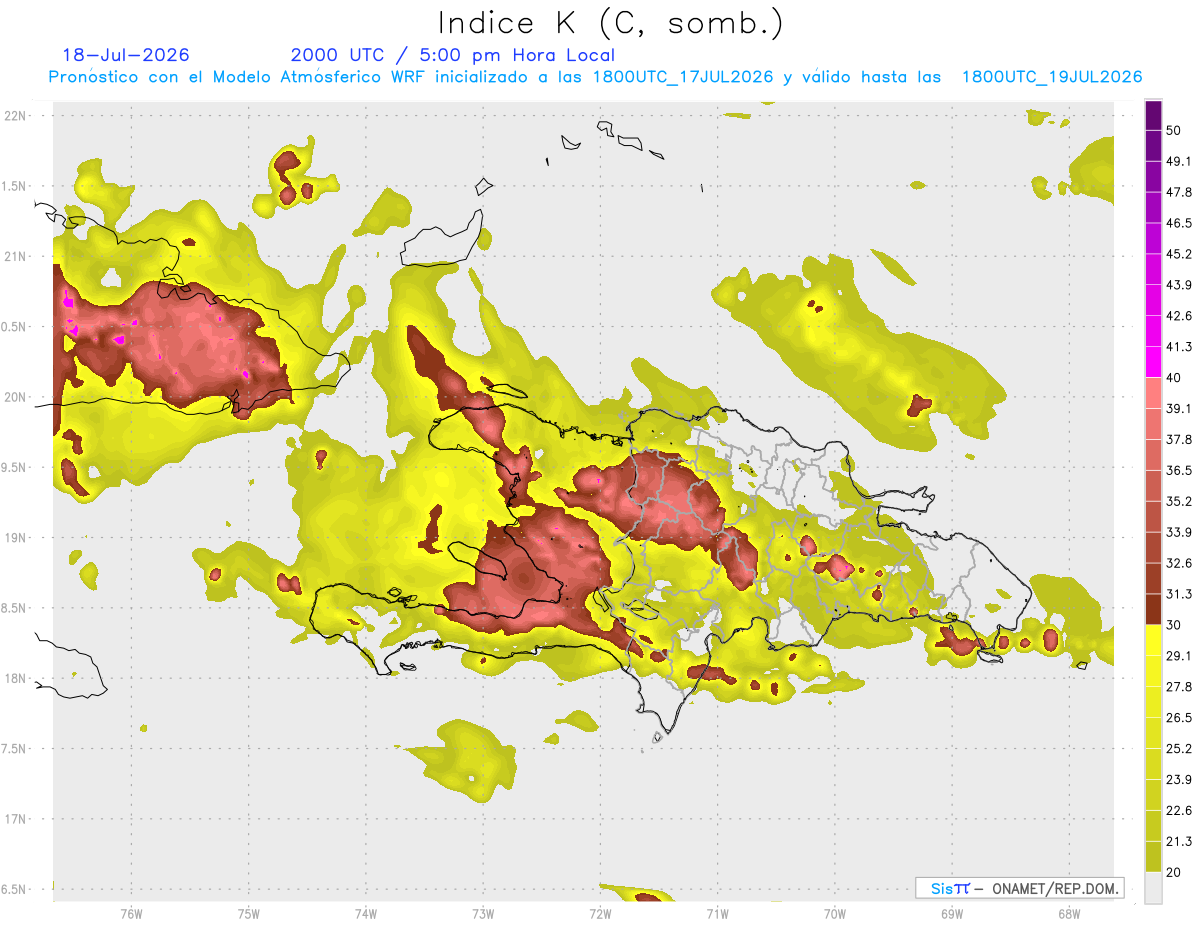
Task: Click the "68W" longitude axis label
Action: tap(1069, 913)
